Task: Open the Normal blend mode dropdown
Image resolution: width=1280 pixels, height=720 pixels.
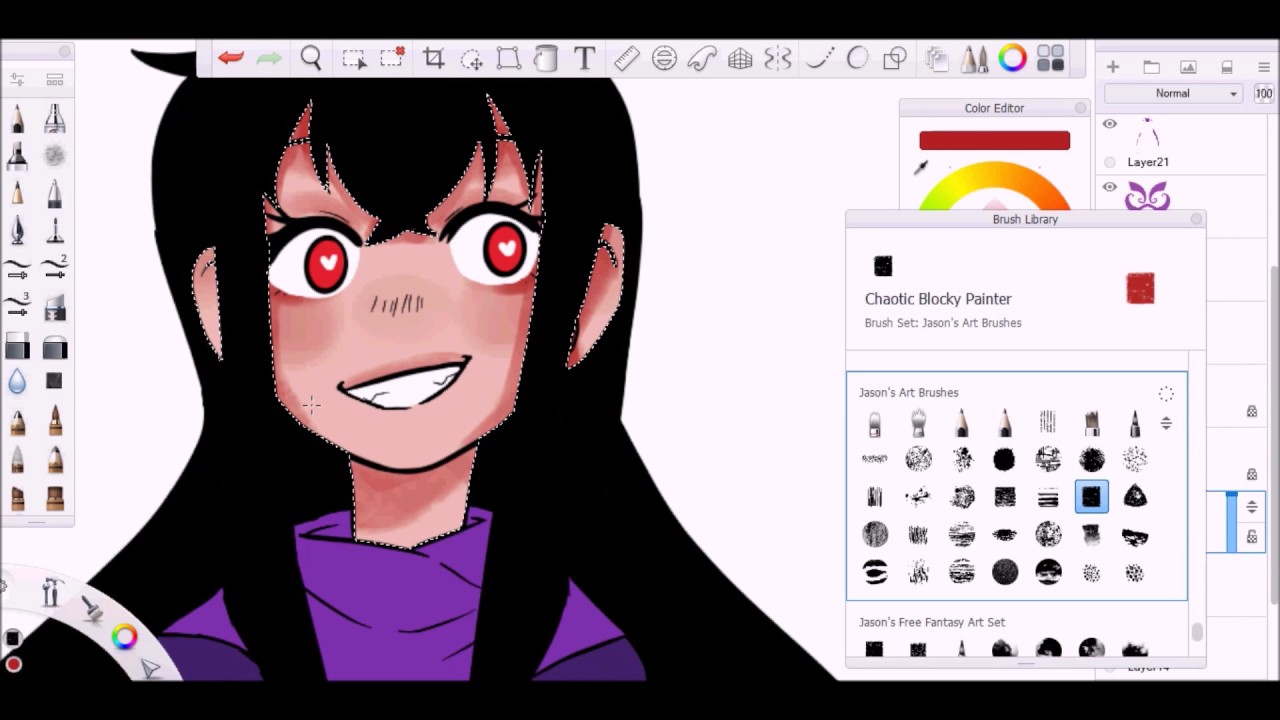Action: pos(1173,93)
